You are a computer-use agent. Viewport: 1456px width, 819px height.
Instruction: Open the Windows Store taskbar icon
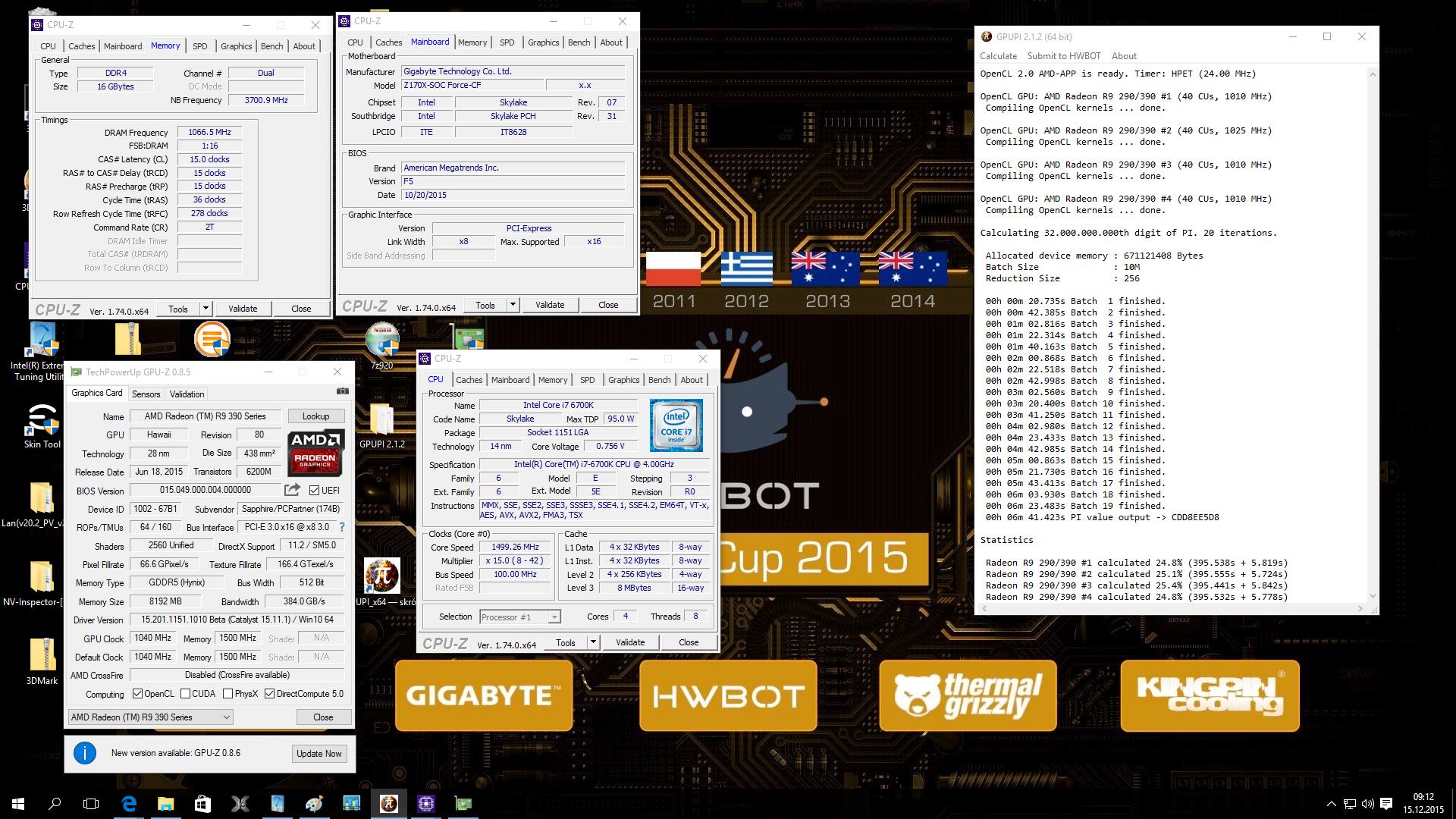pos(202,803)
